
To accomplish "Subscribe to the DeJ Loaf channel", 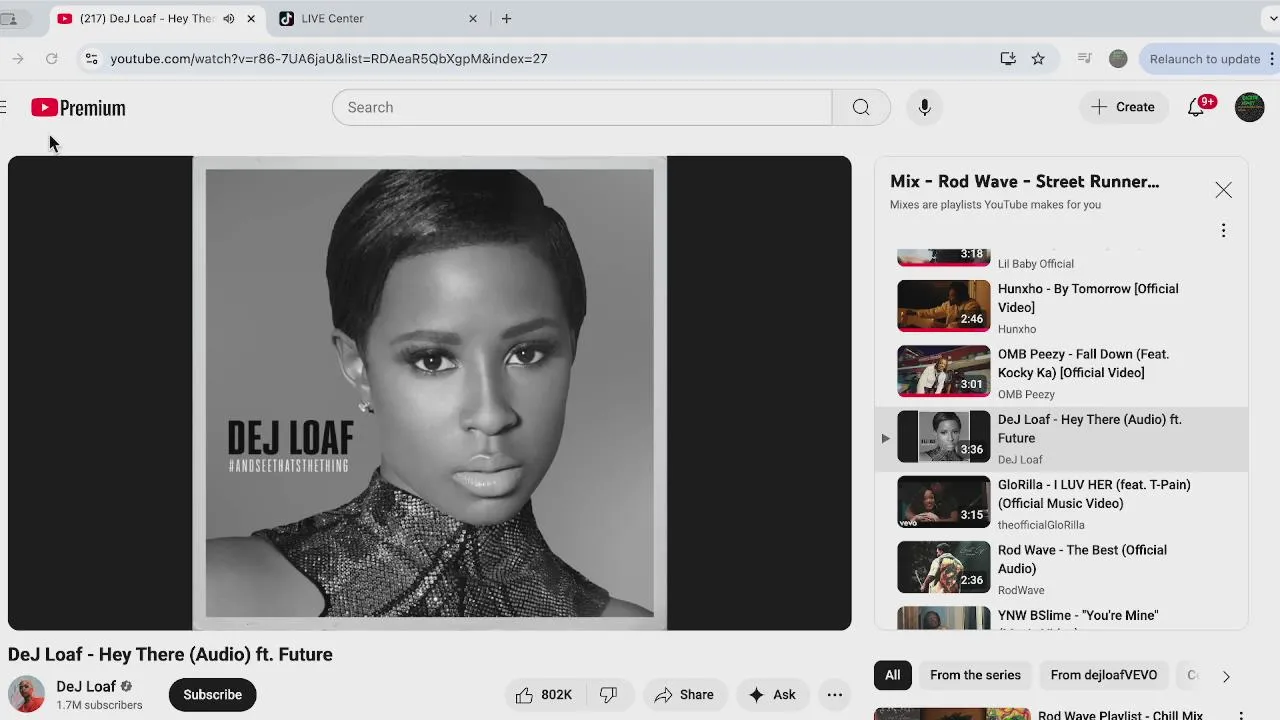I will [x=212, y=695].
